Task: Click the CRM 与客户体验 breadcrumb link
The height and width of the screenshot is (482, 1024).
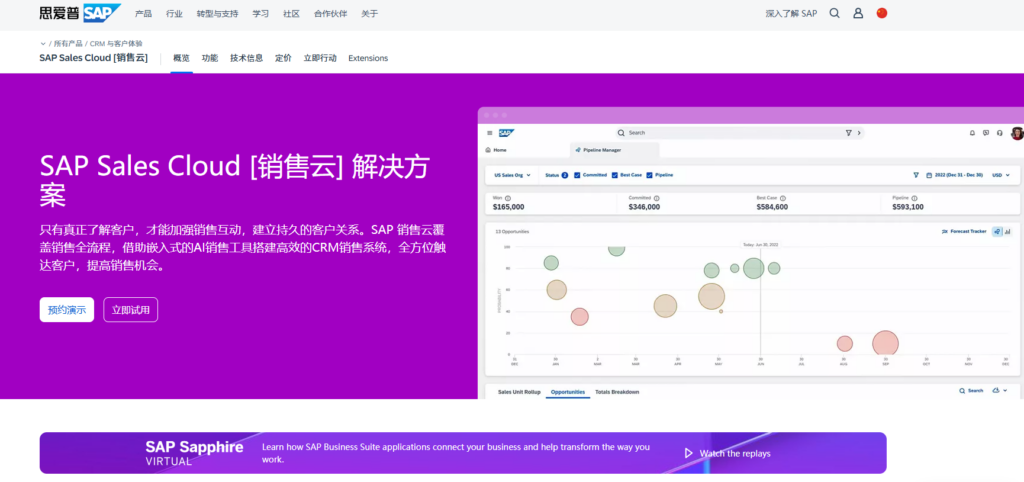Action: click(116, 44)
